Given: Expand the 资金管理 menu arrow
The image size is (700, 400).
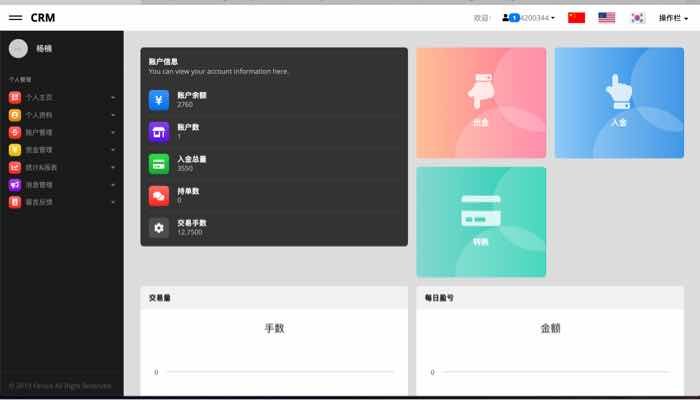Looking at the screenshot, I should (113, 150).
